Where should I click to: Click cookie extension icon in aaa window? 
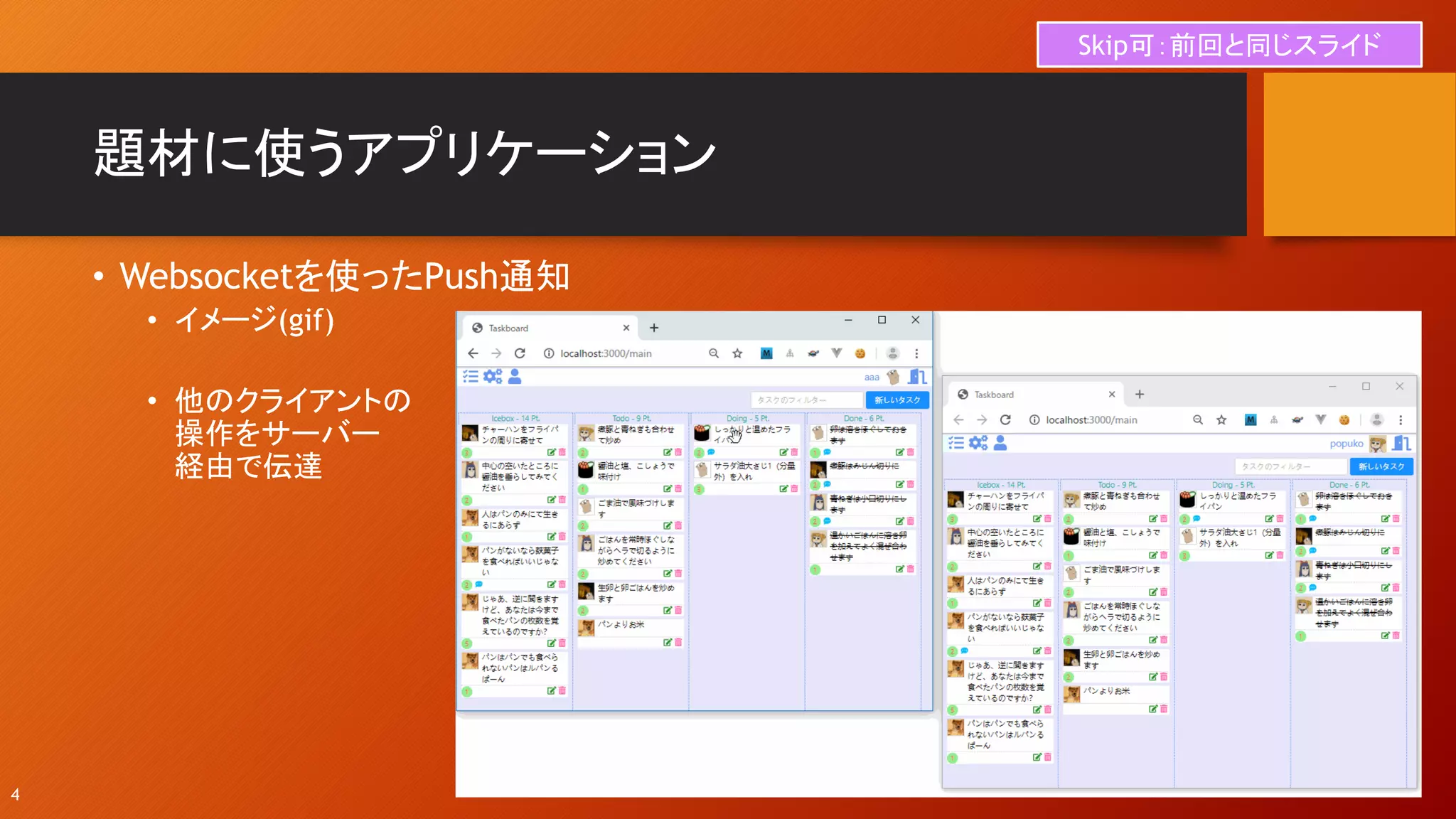(860, 353)
